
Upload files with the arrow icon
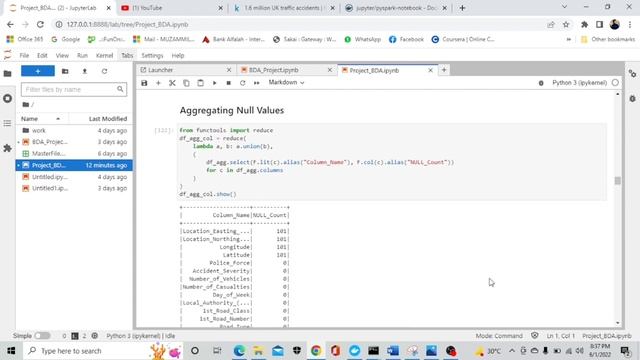click(85, 71)
